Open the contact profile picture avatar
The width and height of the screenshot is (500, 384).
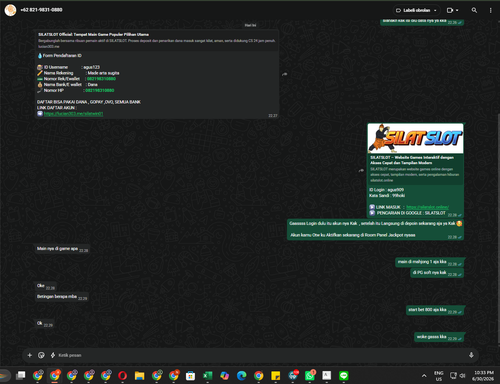[10, 10]
